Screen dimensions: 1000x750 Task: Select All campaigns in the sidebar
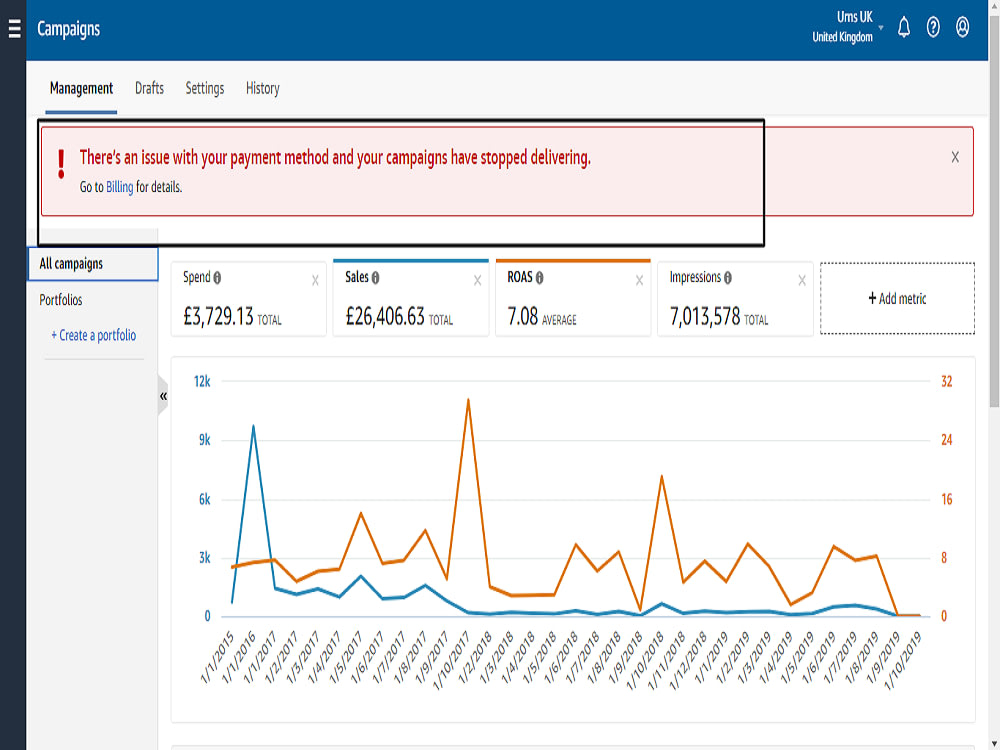92,263
